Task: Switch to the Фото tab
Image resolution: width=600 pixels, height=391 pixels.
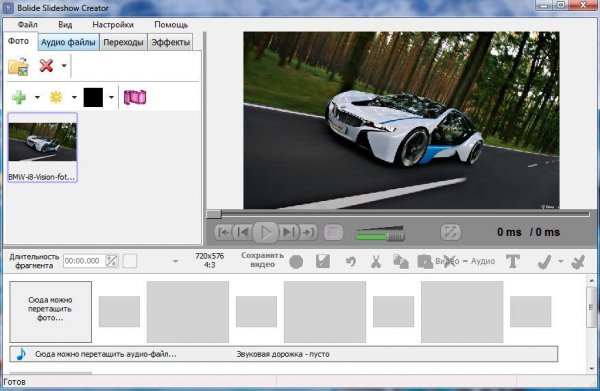Action: point(19,41)
